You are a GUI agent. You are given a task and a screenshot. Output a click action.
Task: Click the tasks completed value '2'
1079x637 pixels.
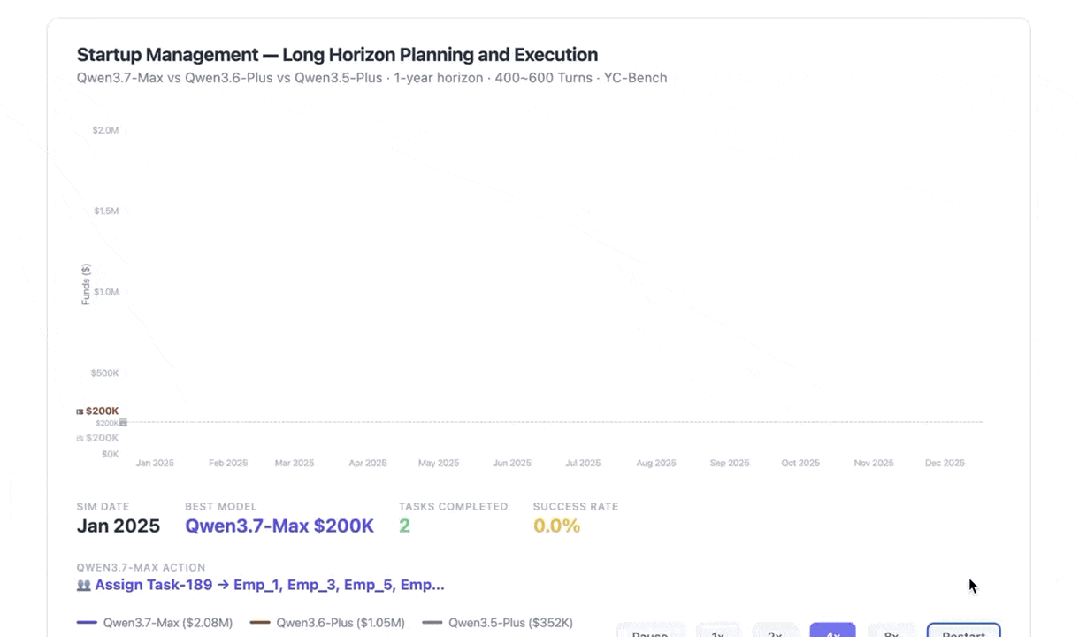click(405, 526)
